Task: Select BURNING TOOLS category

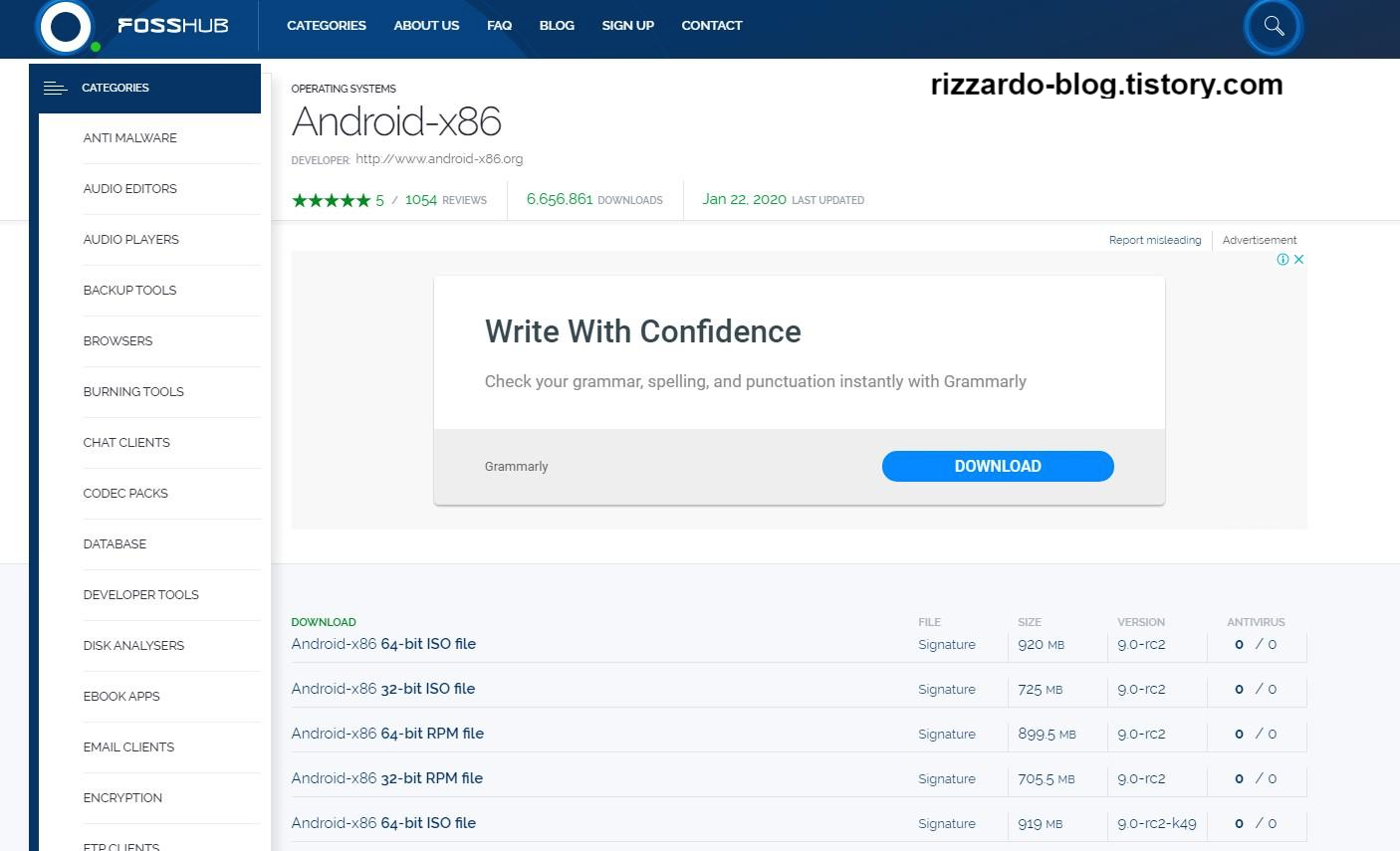Action: (133, 392)
